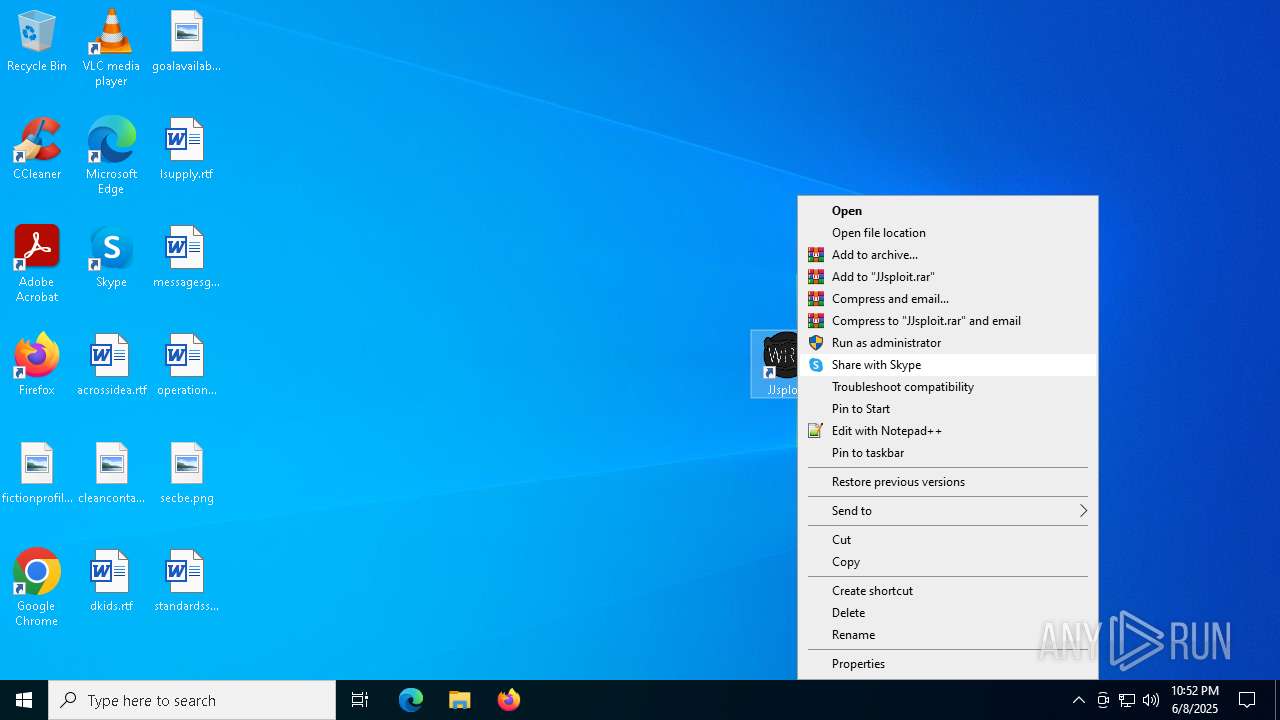Select the messagesg... document icon
Image resolution: width=1280 pixels, height=720 pixels.
(x=186, y=258)
